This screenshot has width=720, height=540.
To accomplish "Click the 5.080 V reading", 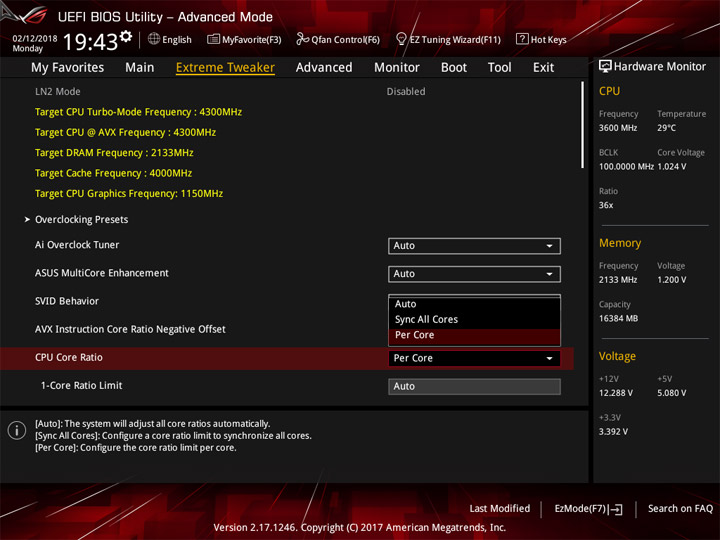I will [x=671, y=393].
